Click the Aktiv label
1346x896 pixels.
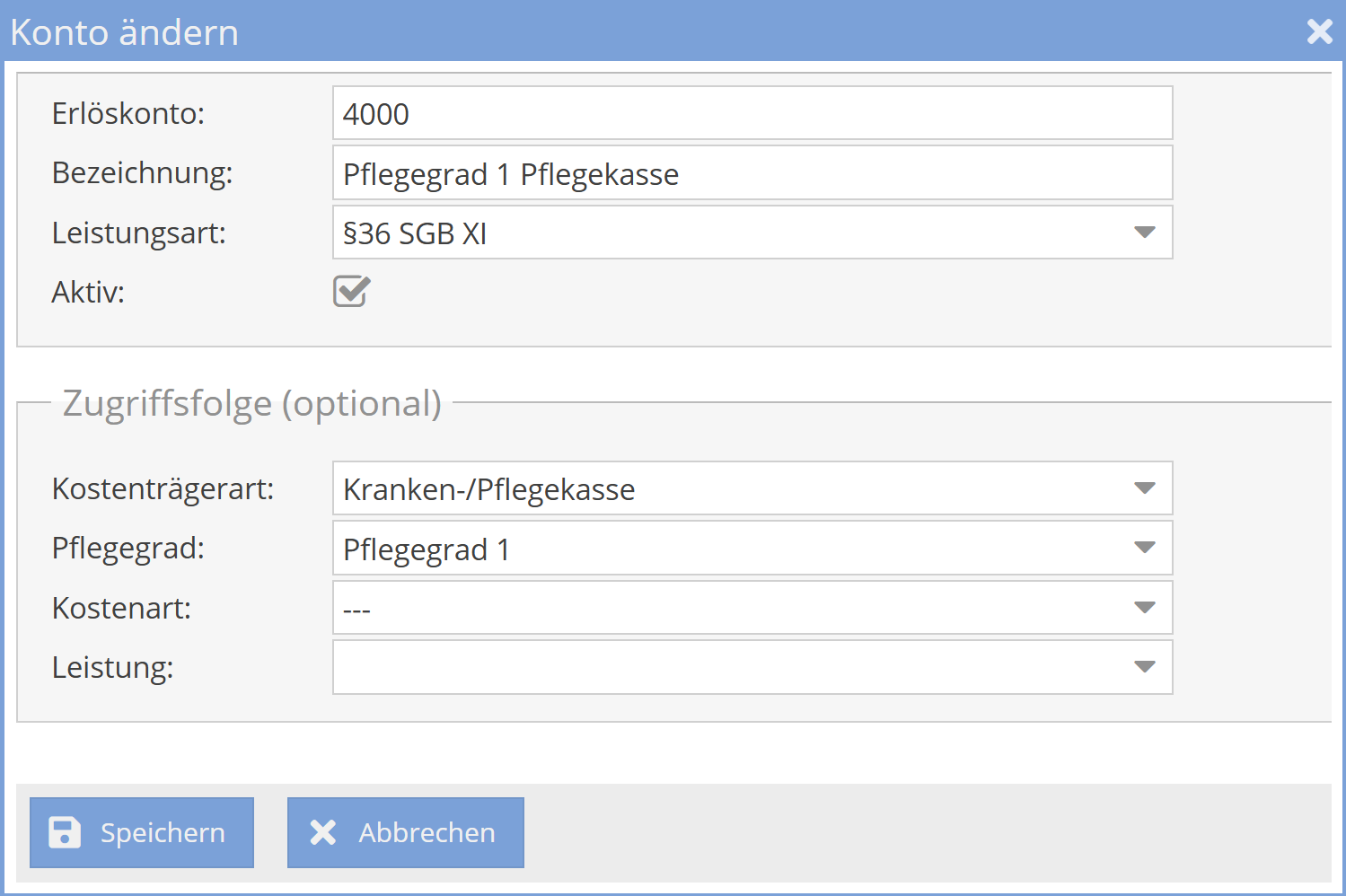click(x=88, y=293)
